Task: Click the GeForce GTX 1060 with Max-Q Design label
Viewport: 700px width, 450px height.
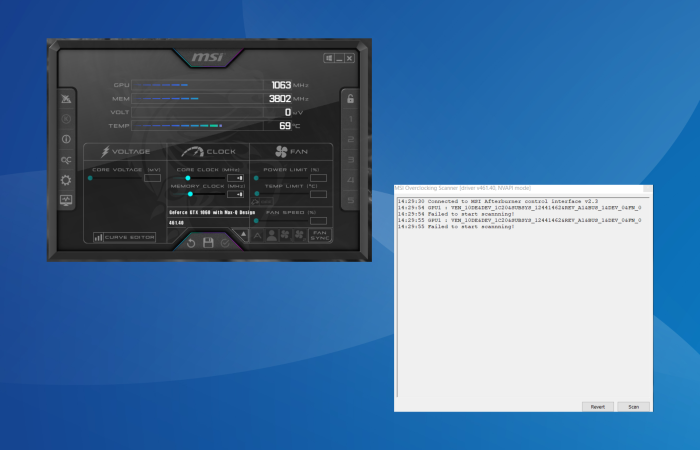Action: pyautogui.click(x=212, y=212)
